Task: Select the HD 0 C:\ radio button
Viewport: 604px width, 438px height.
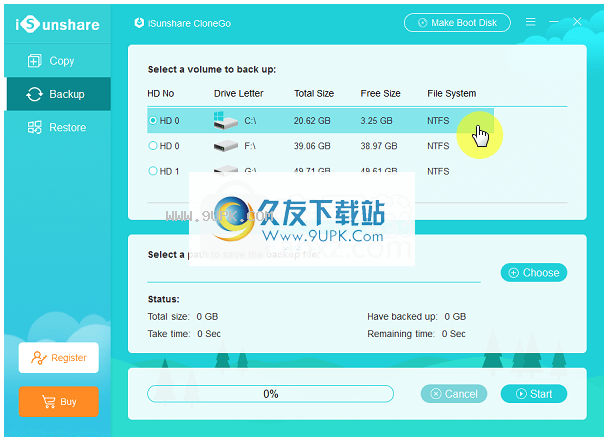Action: pyautogui.click(x=153, y=121)
